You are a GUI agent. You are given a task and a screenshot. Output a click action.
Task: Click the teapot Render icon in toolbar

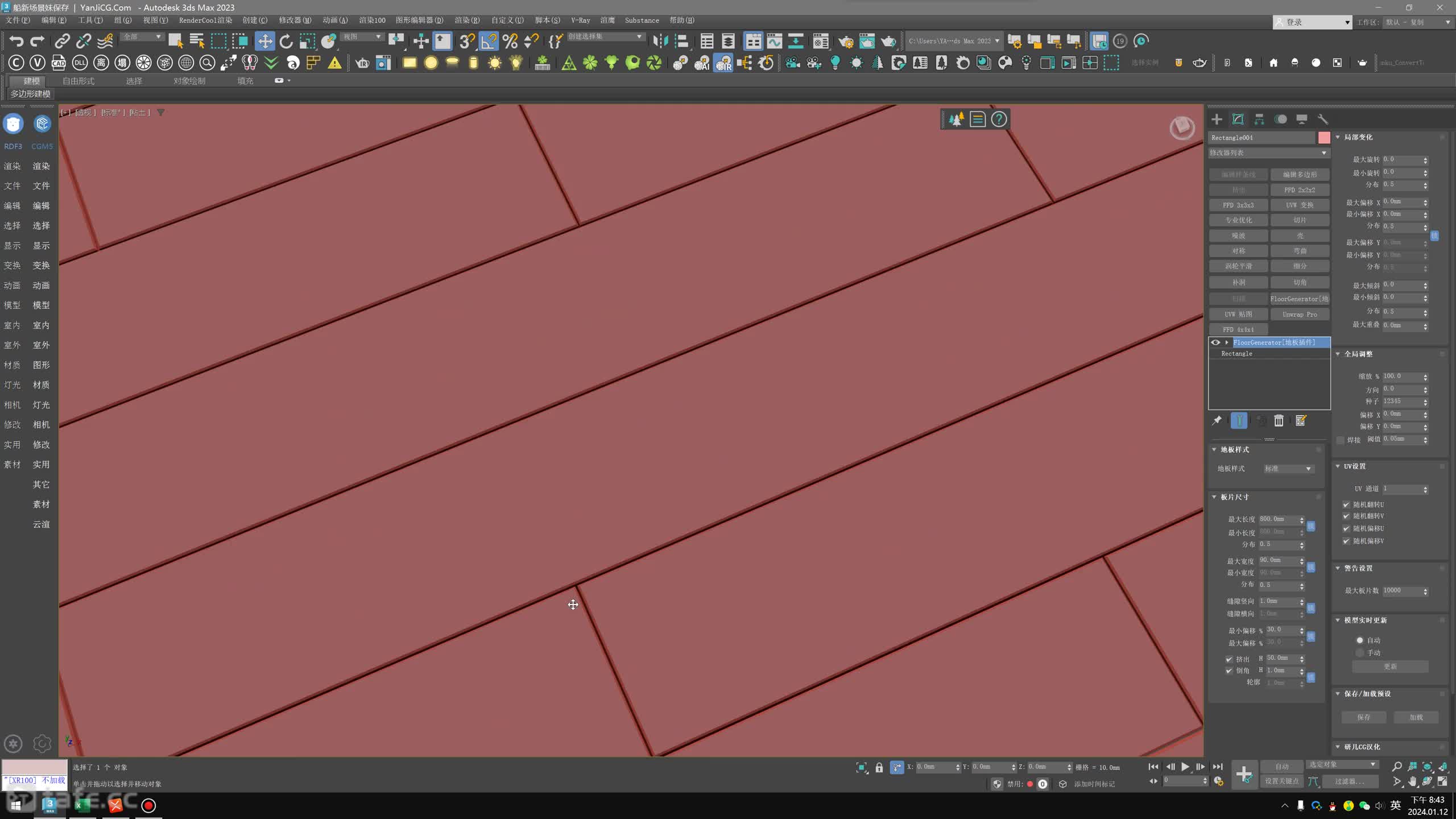tap(888, 41)
